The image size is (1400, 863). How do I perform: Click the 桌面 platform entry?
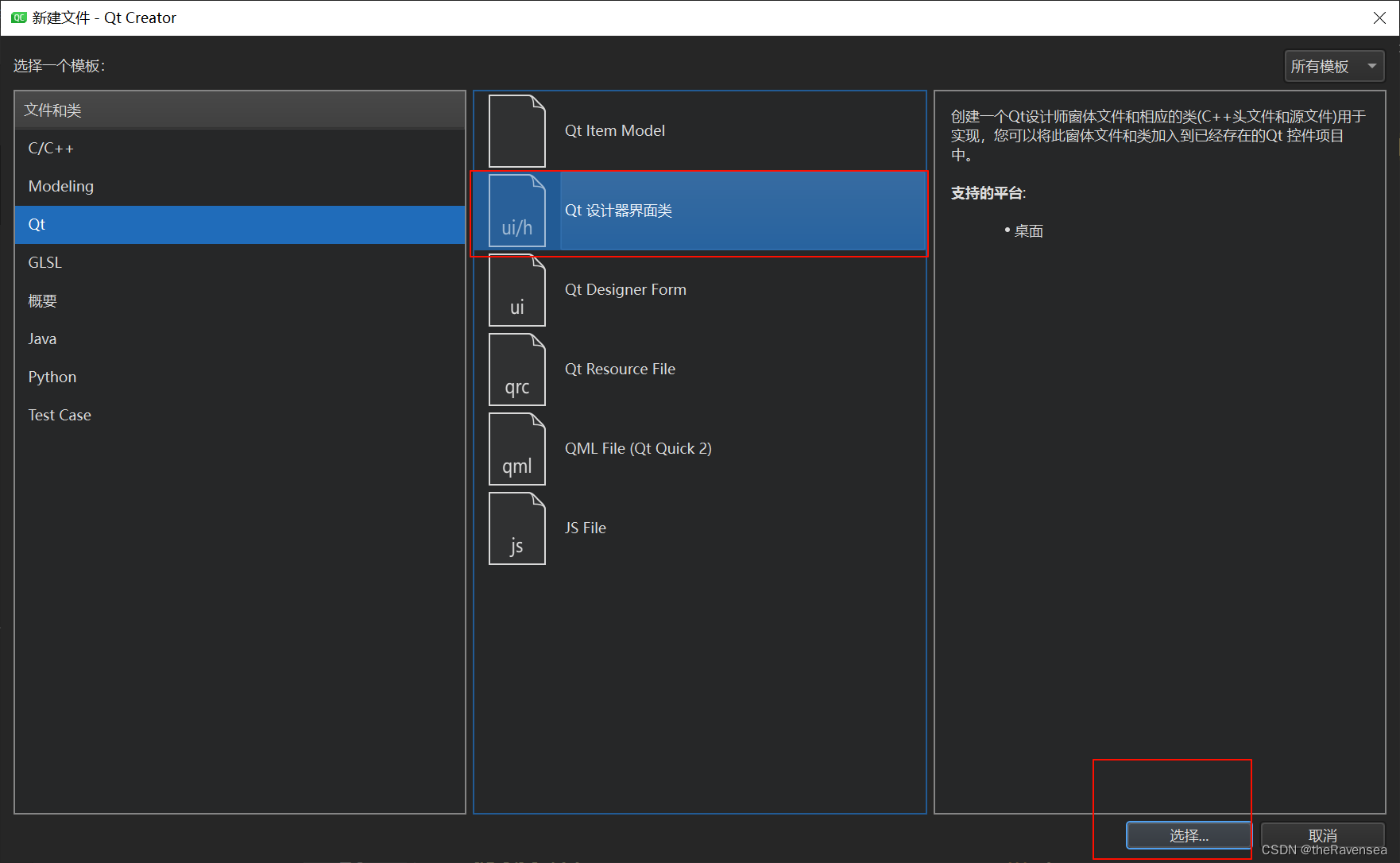(1029, 231)
